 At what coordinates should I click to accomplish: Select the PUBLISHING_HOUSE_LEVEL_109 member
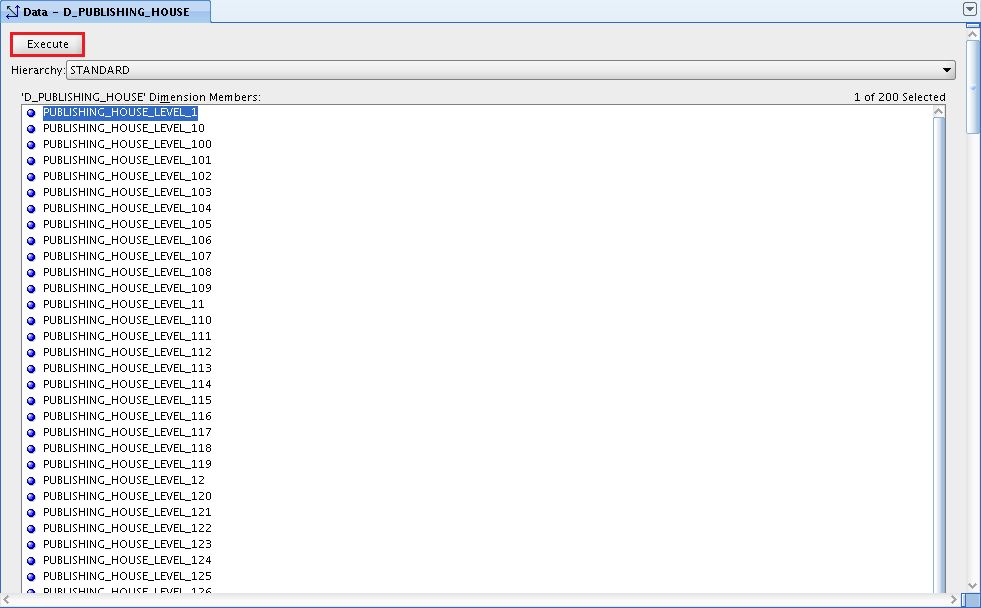point(127,288)
